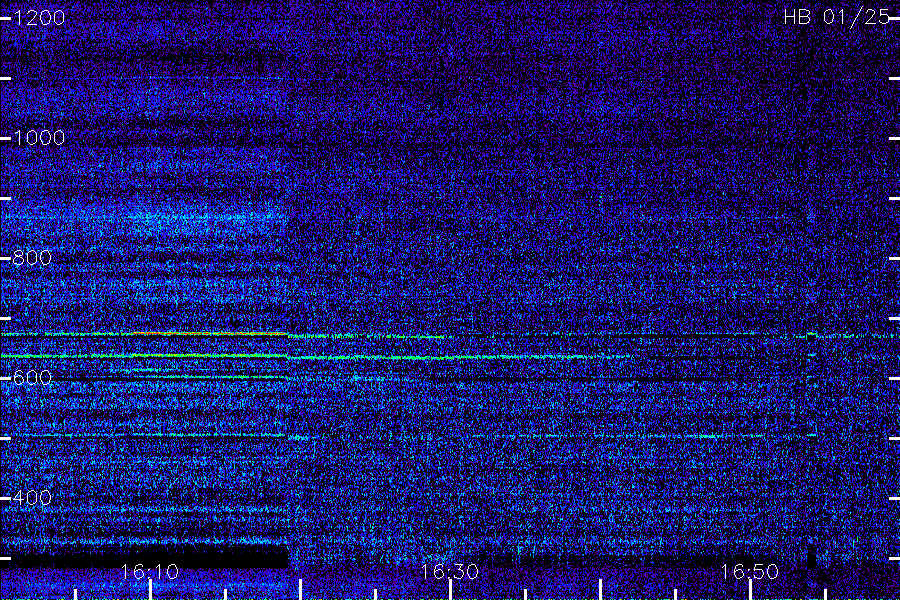Select the 16:30 time axis label
The width and height of the screenshot is (900, 600).
[449, 572]
